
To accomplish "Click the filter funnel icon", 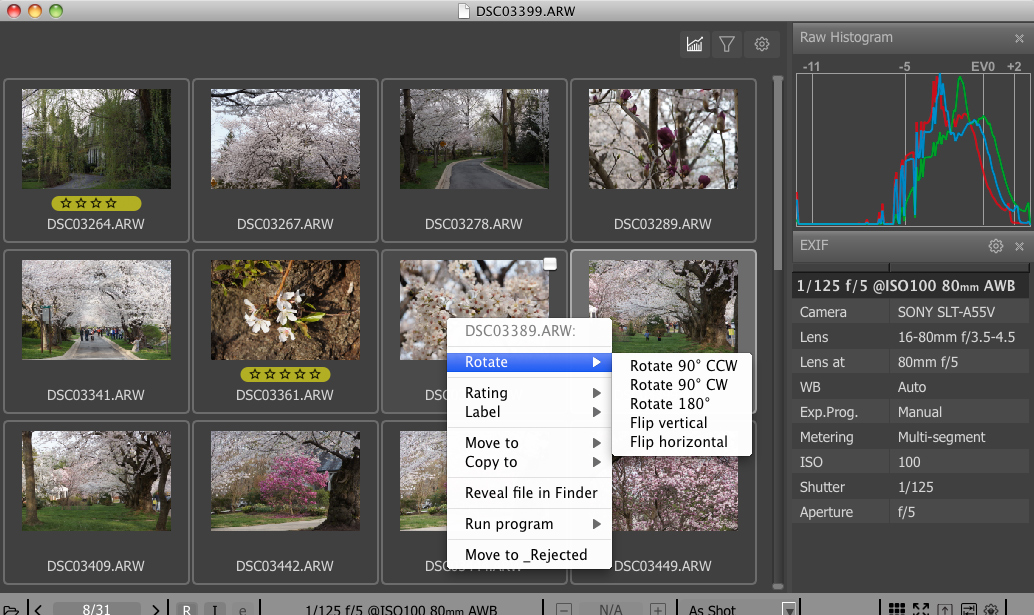I will [728, 44].
